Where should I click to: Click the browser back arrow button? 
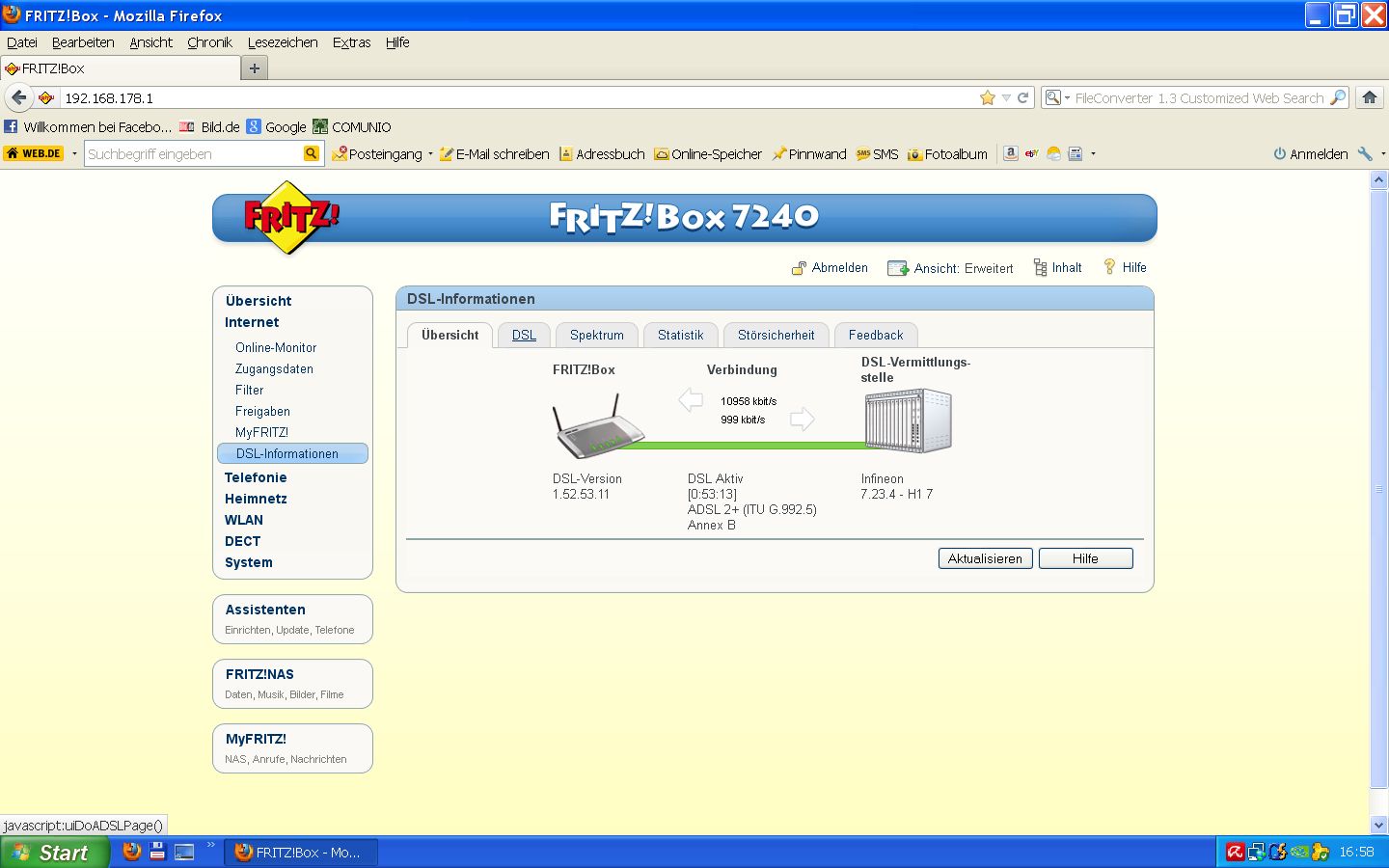(x=18, y=97)
